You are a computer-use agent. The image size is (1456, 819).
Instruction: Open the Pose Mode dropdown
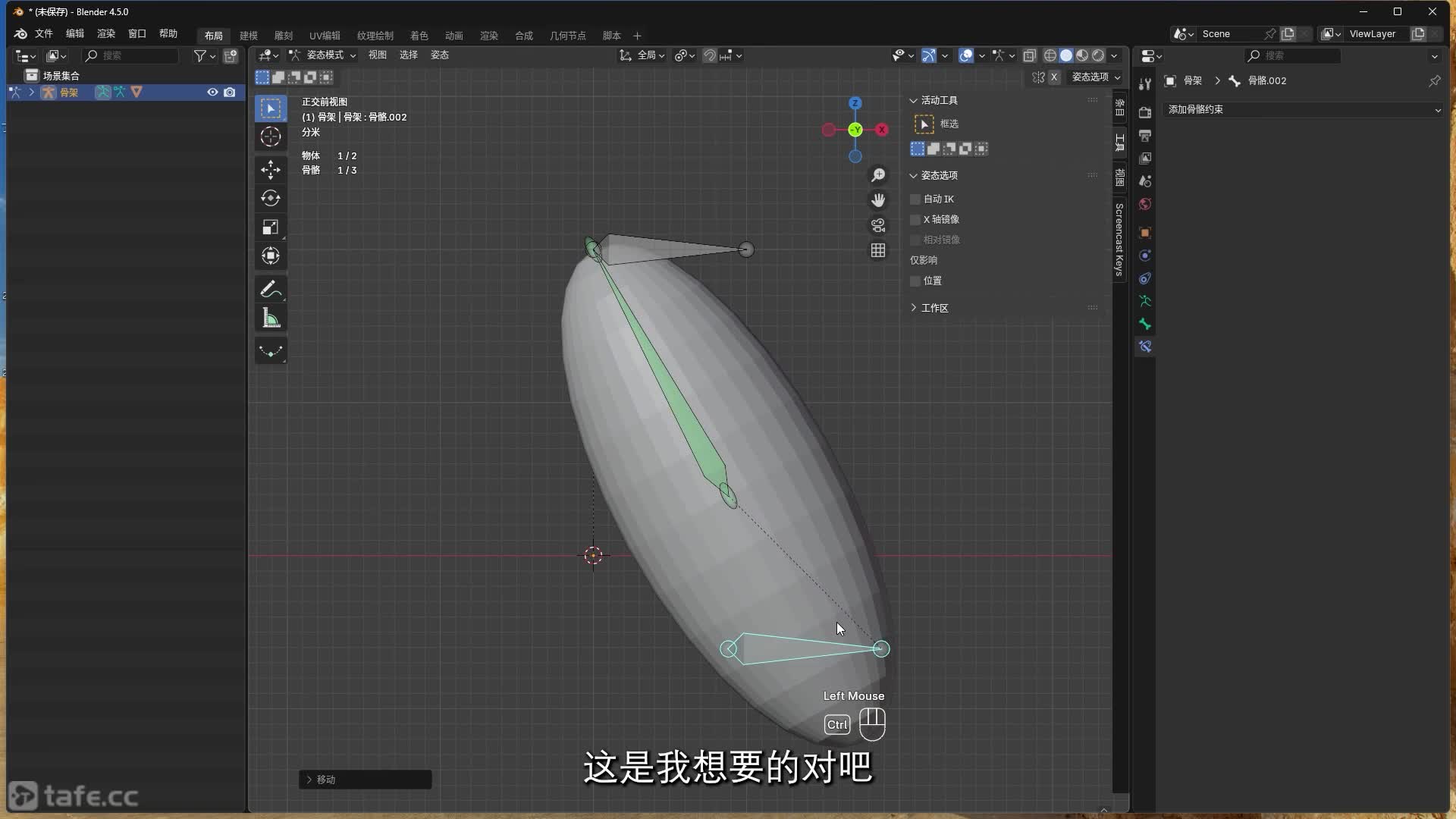pos(322,55)
